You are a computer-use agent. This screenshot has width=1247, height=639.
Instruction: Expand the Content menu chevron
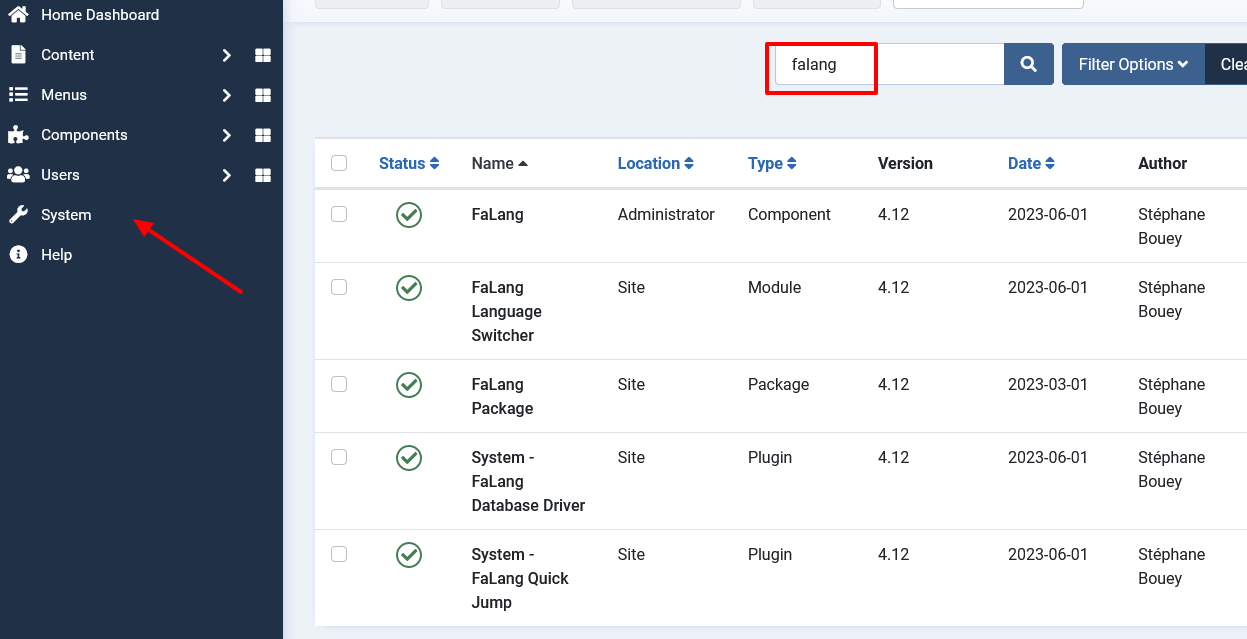point(227,55)
